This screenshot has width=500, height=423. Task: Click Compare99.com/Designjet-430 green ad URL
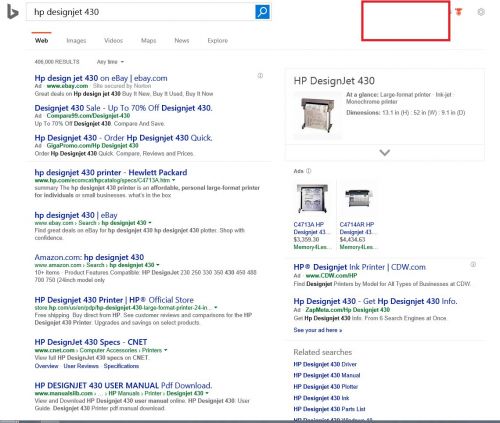click(x=88, y=116)
